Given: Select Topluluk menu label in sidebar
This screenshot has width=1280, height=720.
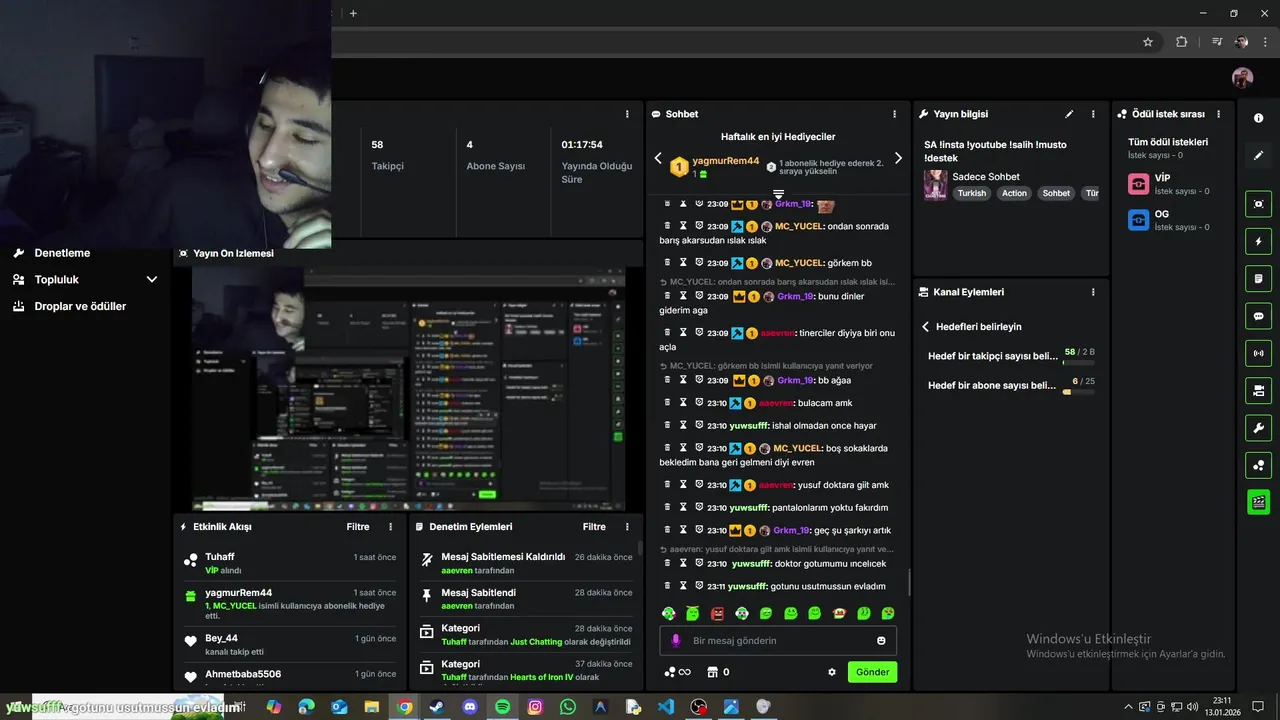Looking at the screenshot, I should (x=57, y=280).
